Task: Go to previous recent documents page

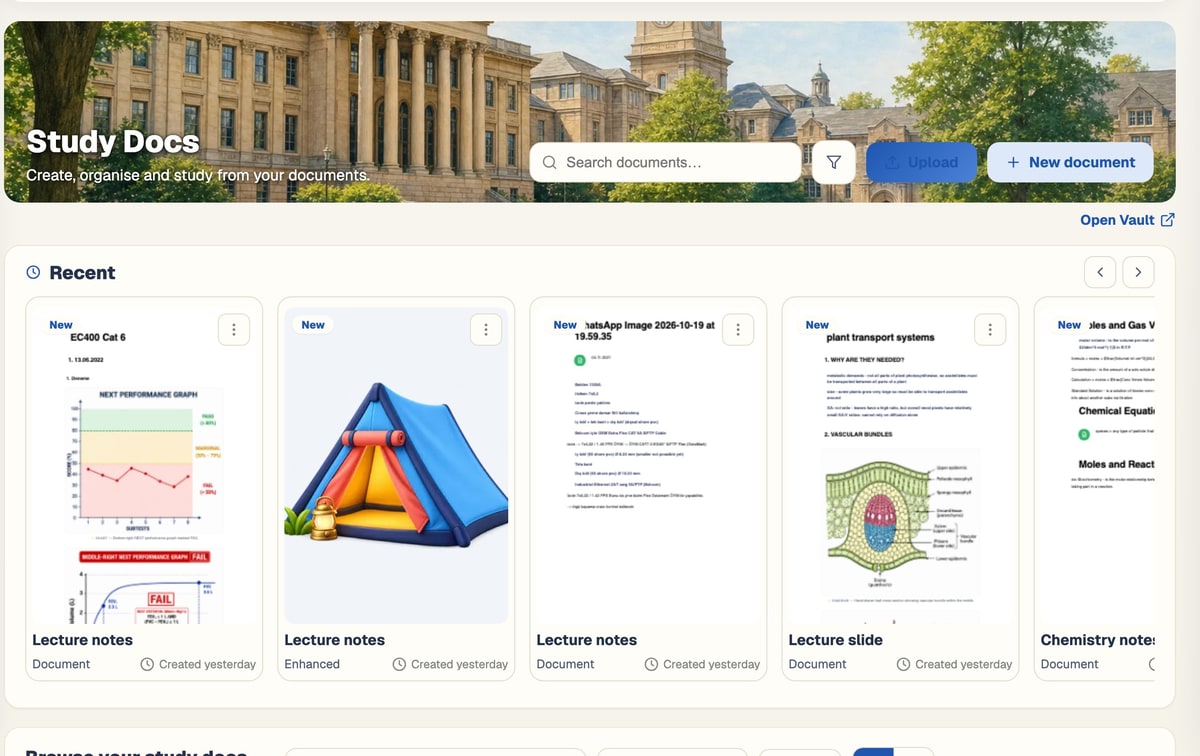Action: click(x=1100, y=272)
